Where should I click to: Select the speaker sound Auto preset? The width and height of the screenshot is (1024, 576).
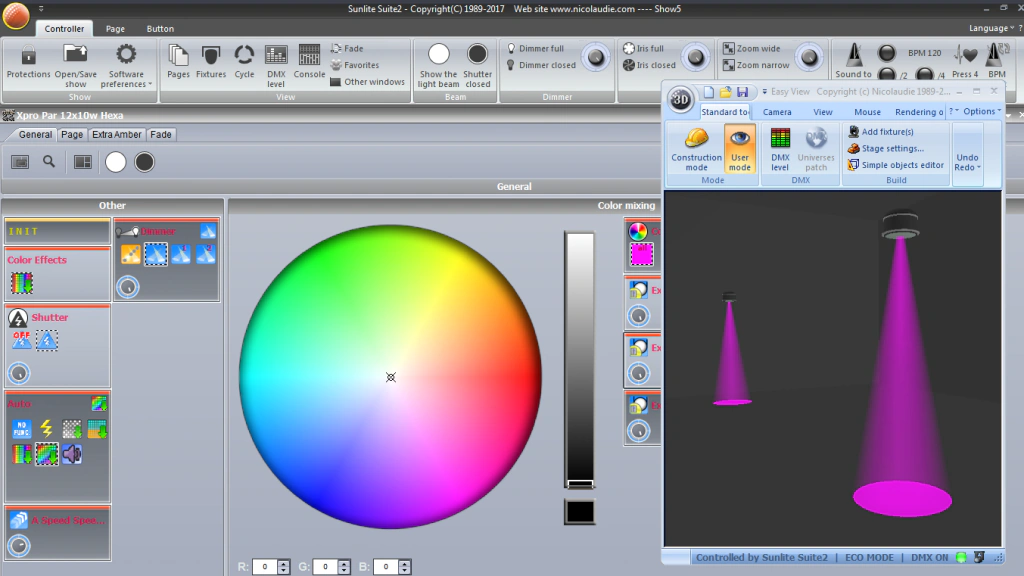(x=72, y=454)
